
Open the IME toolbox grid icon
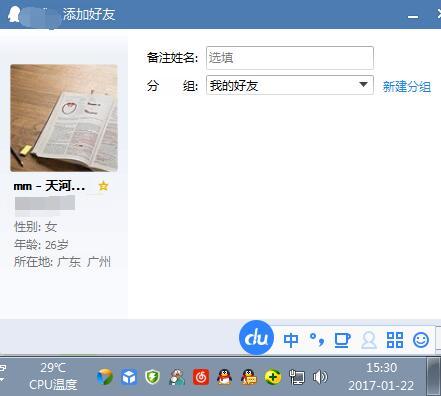[x=395, y=340]
